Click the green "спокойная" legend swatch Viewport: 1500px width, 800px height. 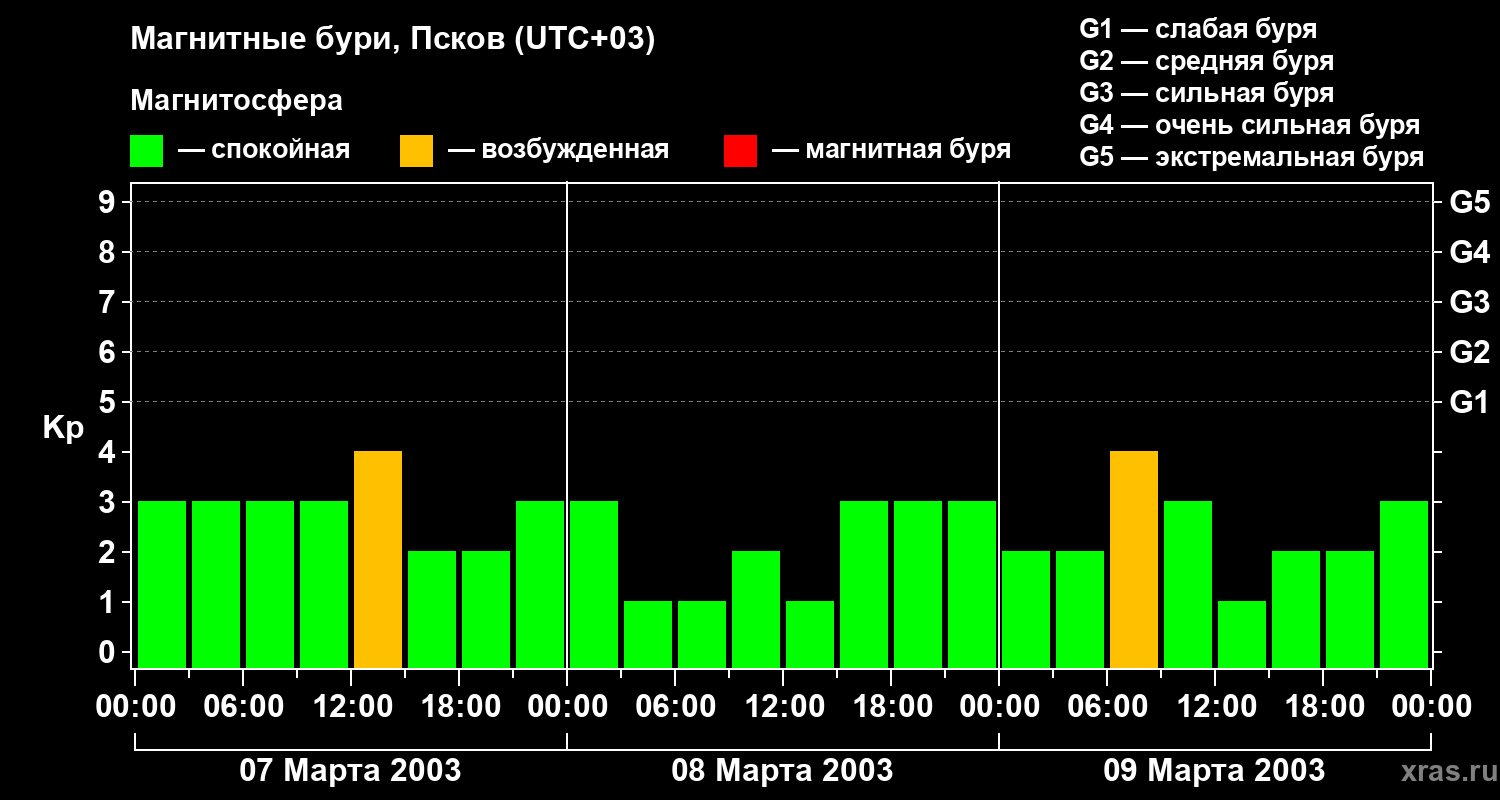(147, 151)
